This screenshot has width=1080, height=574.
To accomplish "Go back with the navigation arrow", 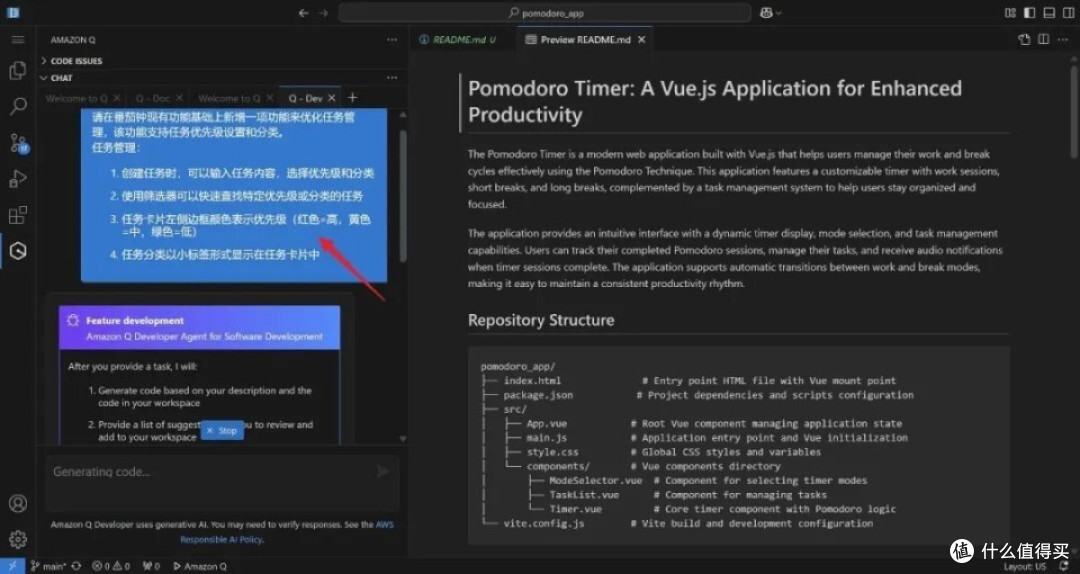I will coord(304,13).
